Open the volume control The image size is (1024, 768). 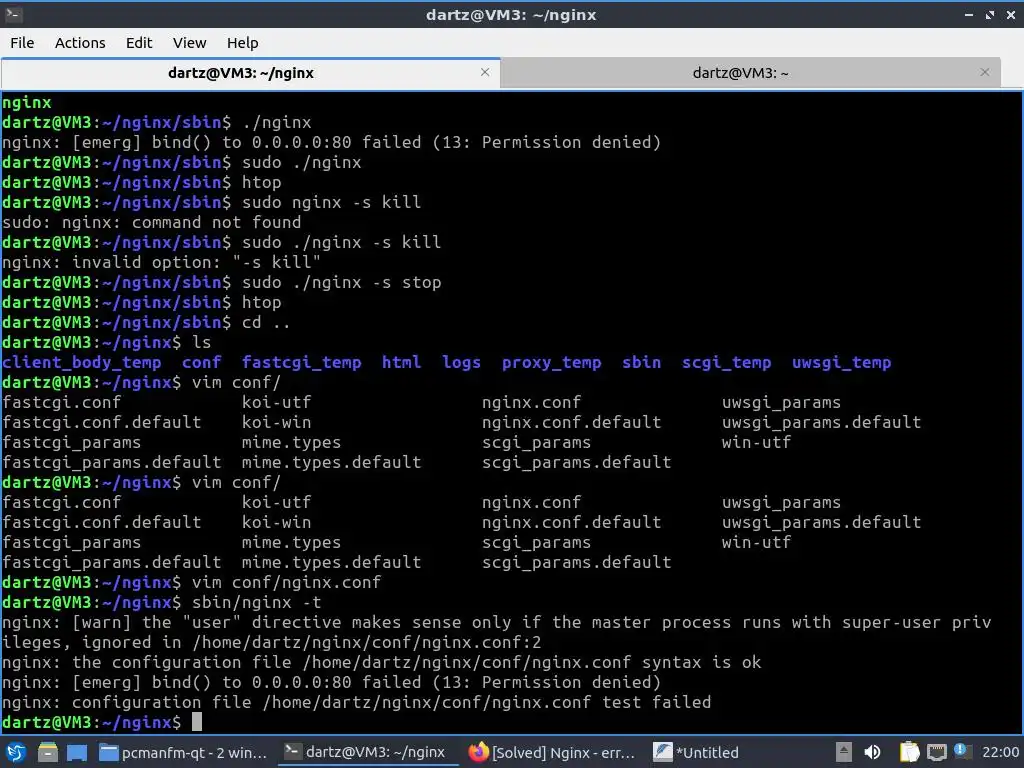872,752
